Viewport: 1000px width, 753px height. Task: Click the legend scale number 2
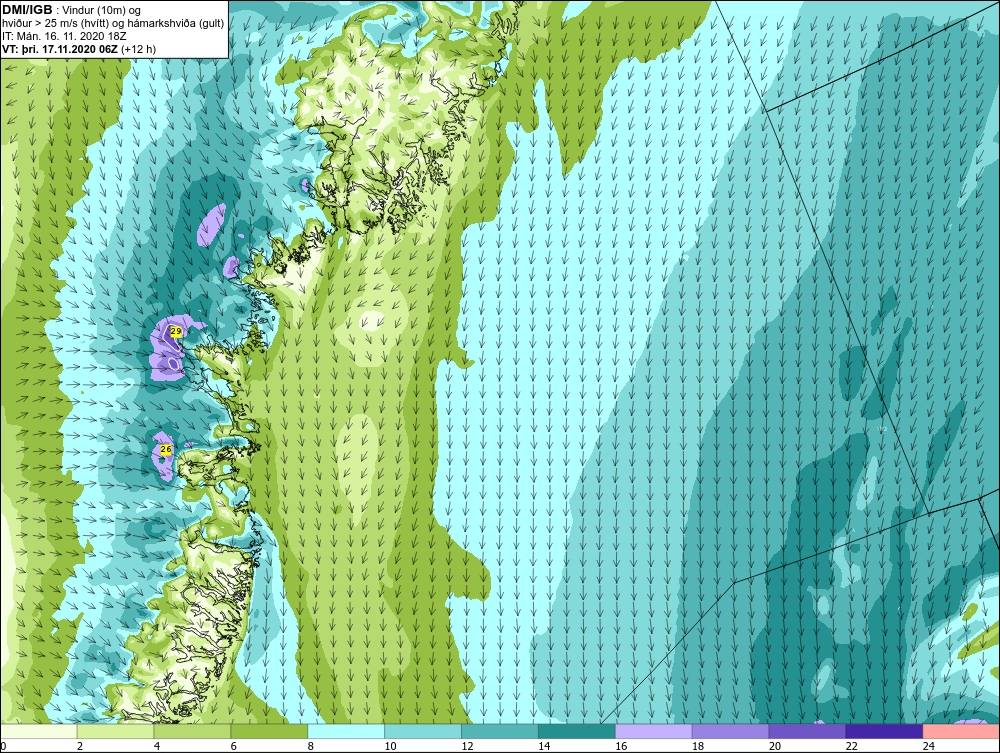point(80,746)
